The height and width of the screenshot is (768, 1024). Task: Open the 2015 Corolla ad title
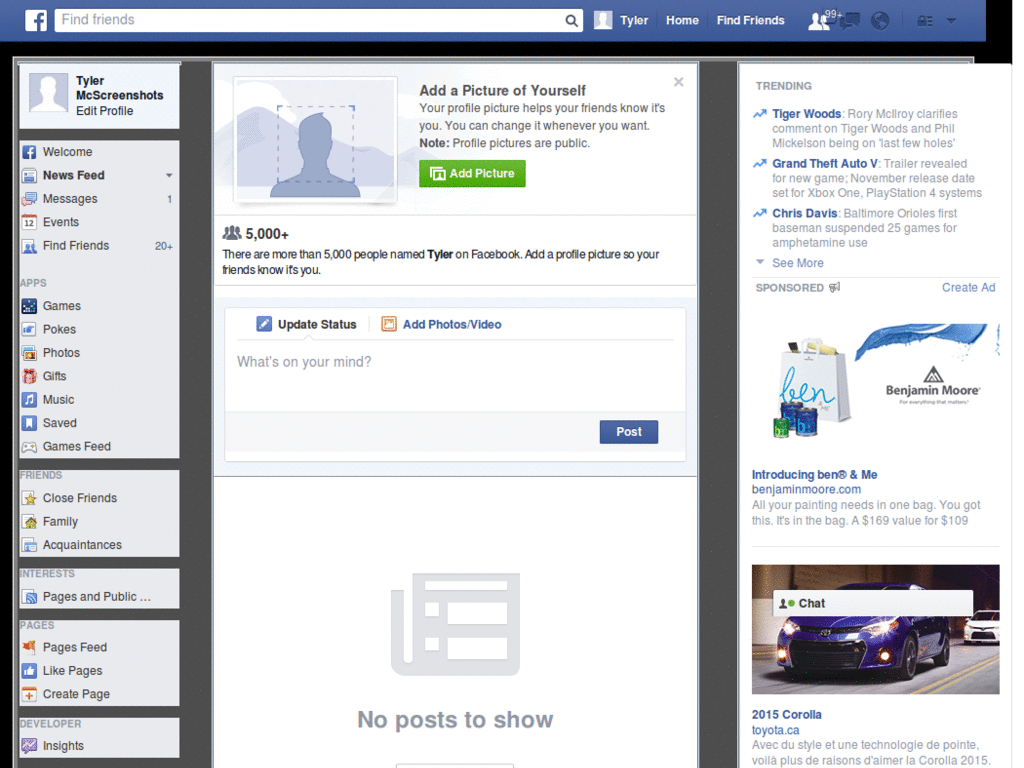click(x=786, y=714)
